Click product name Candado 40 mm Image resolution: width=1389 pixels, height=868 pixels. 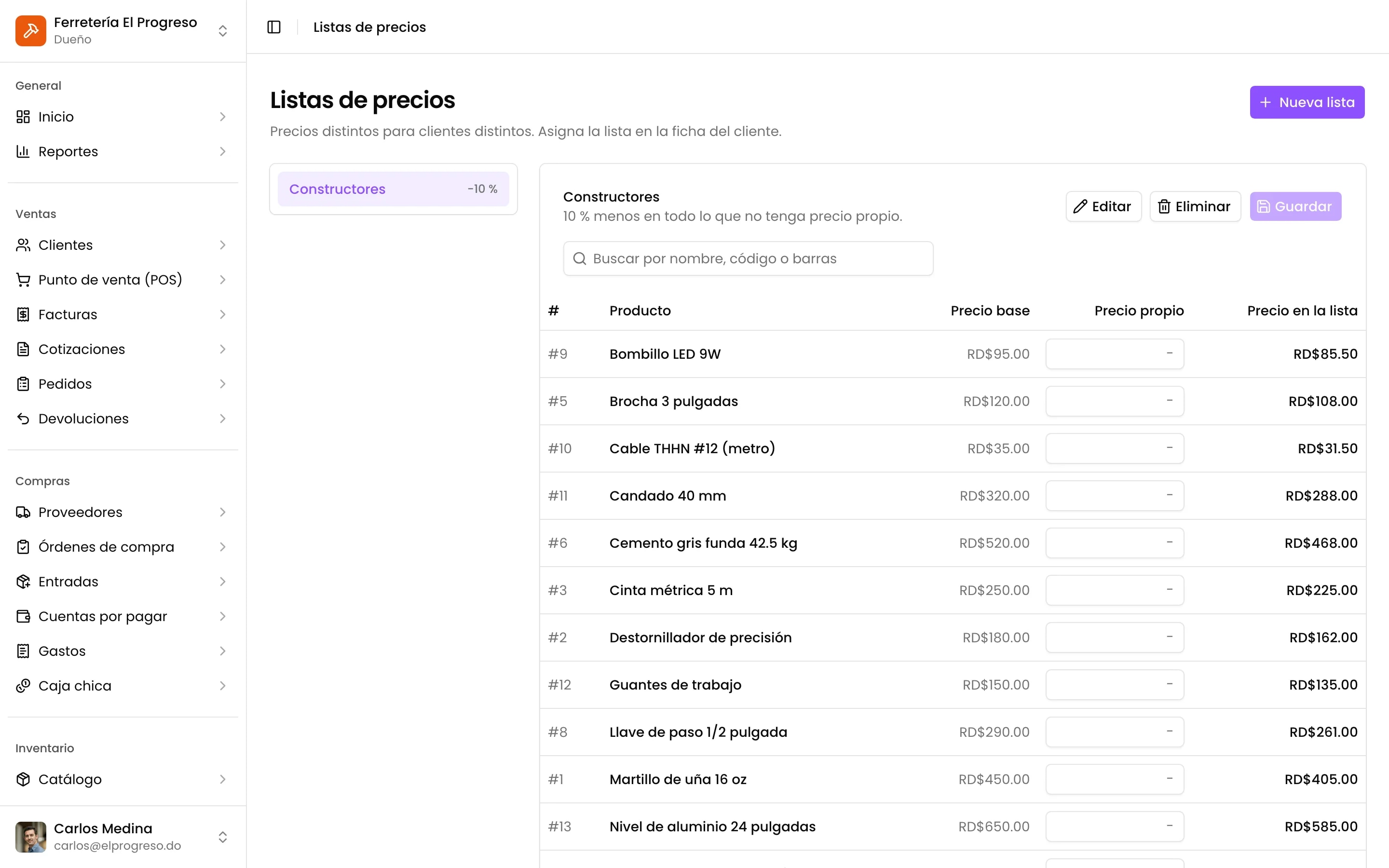pos(667,495)
